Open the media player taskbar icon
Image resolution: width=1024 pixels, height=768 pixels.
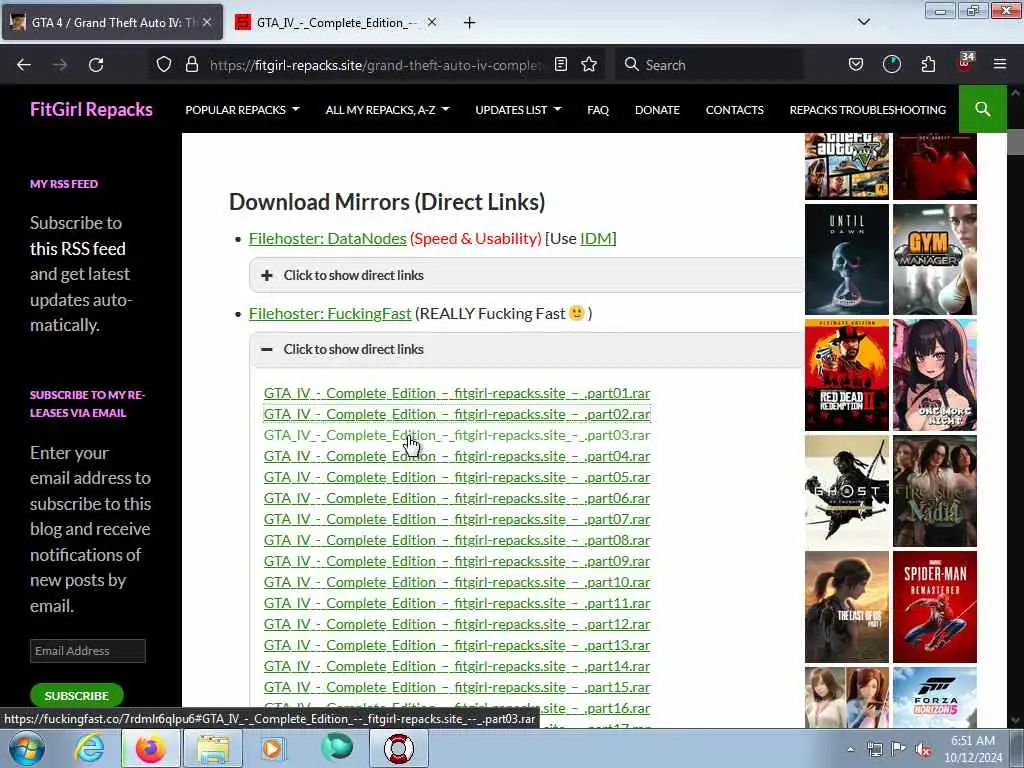click(x=272, y=748)
